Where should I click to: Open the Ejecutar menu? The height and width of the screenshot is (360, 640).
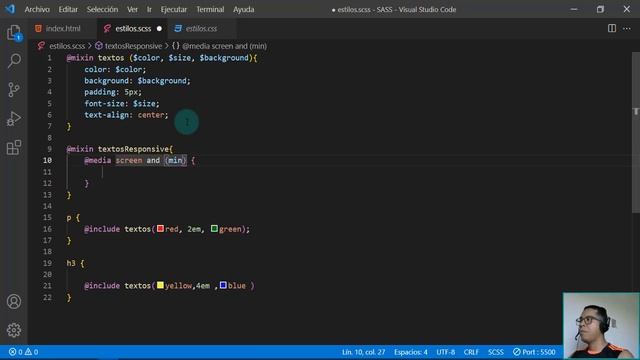pyautogui.click(x=174, y=9)
